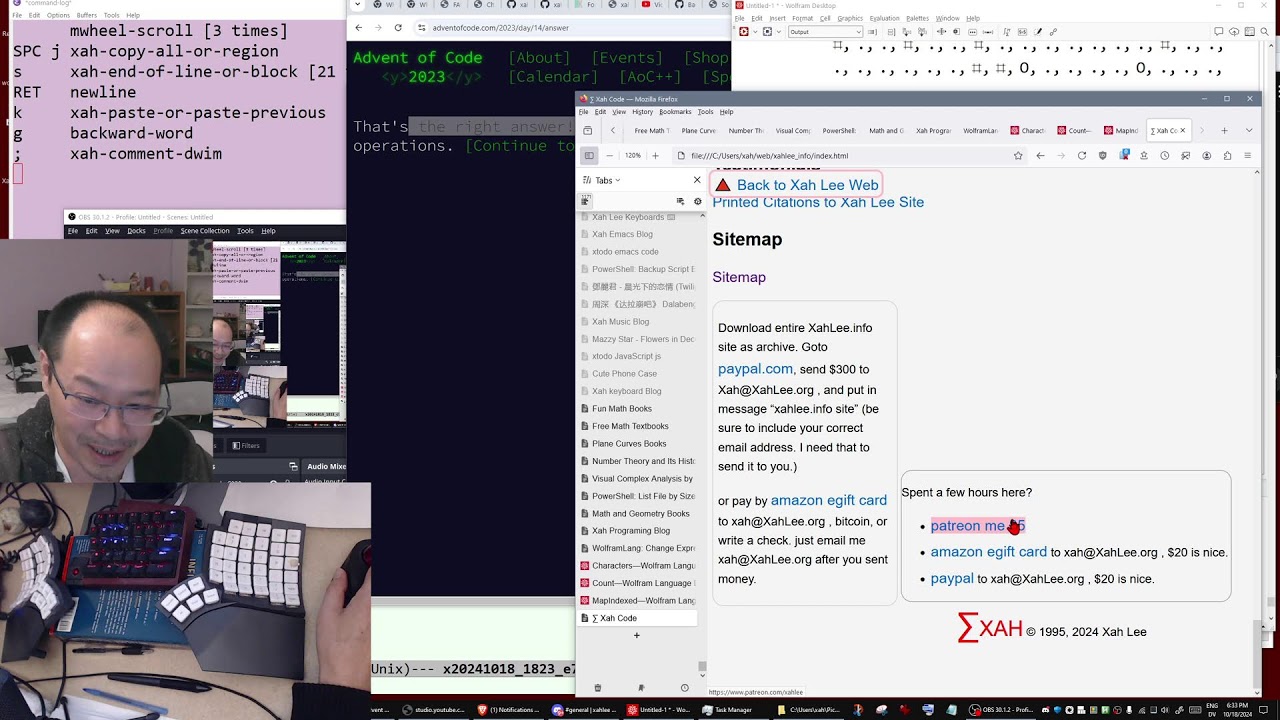Zoom in with plus button in Firefox

pos(655,156)
